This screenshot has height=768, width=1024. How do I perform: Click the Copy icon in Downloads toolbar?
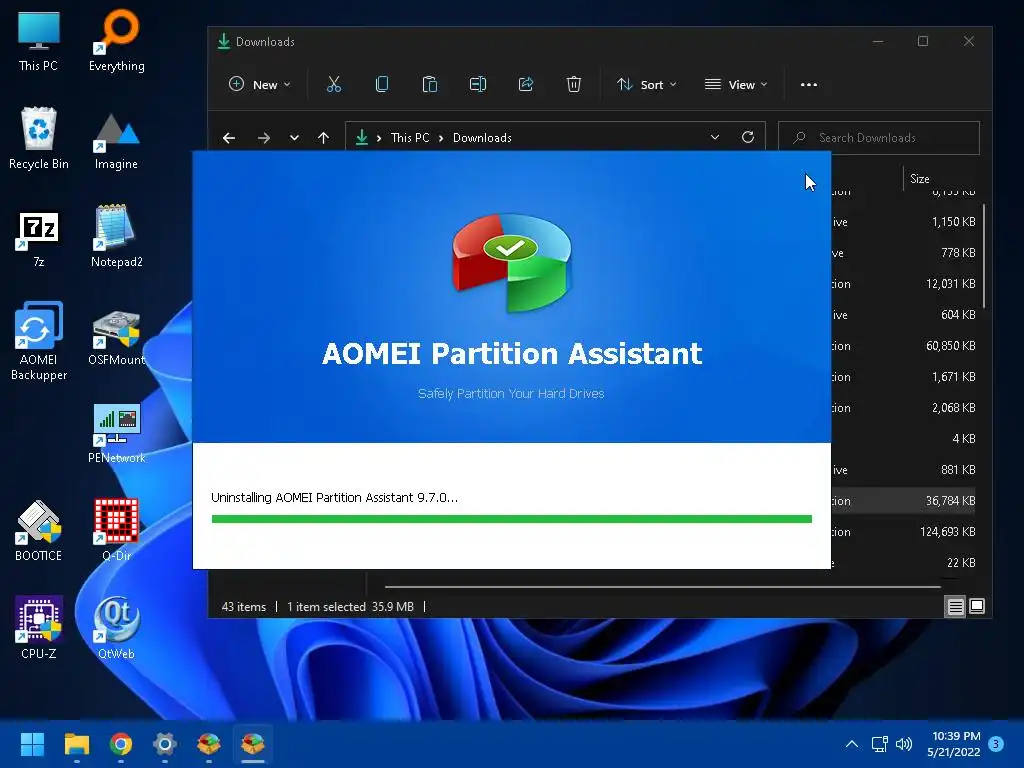(382, 84)
